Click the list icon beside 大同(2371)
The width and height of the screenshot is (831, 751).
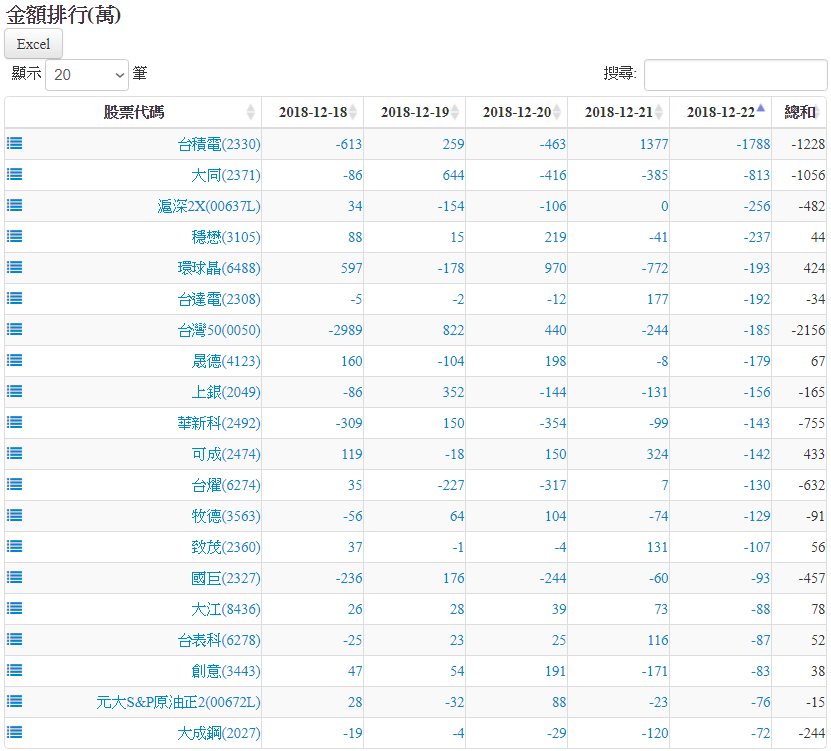(15, 174)
